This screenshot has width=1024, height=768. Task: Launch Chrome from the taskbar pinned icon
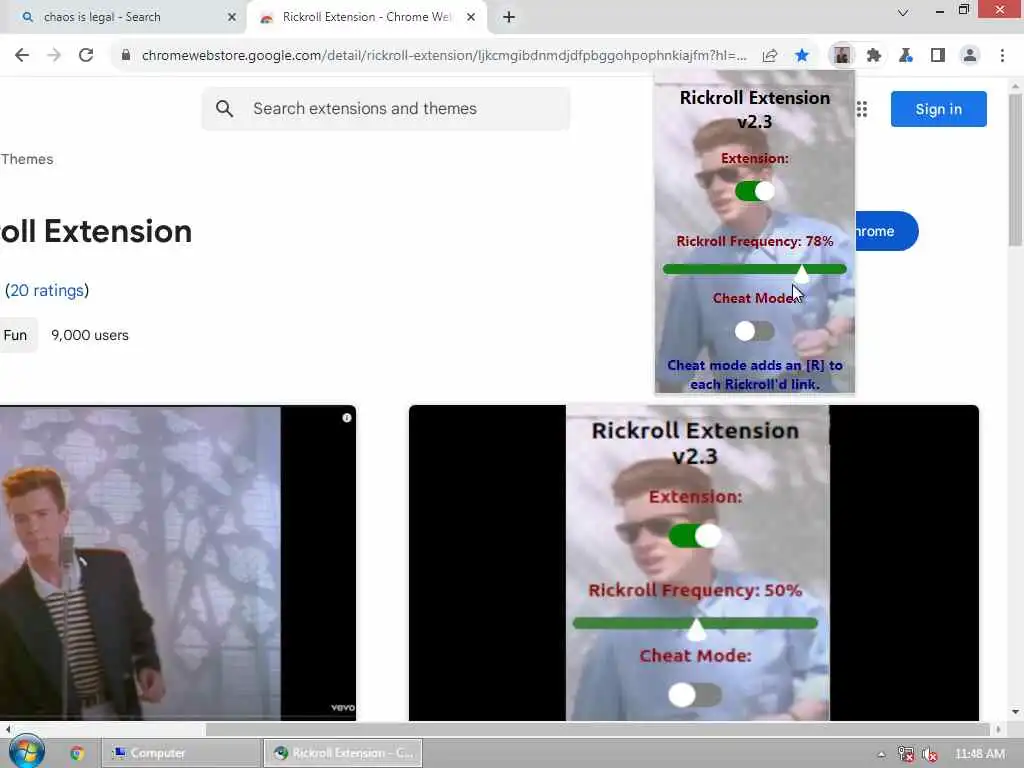click(x=77, y=753)
